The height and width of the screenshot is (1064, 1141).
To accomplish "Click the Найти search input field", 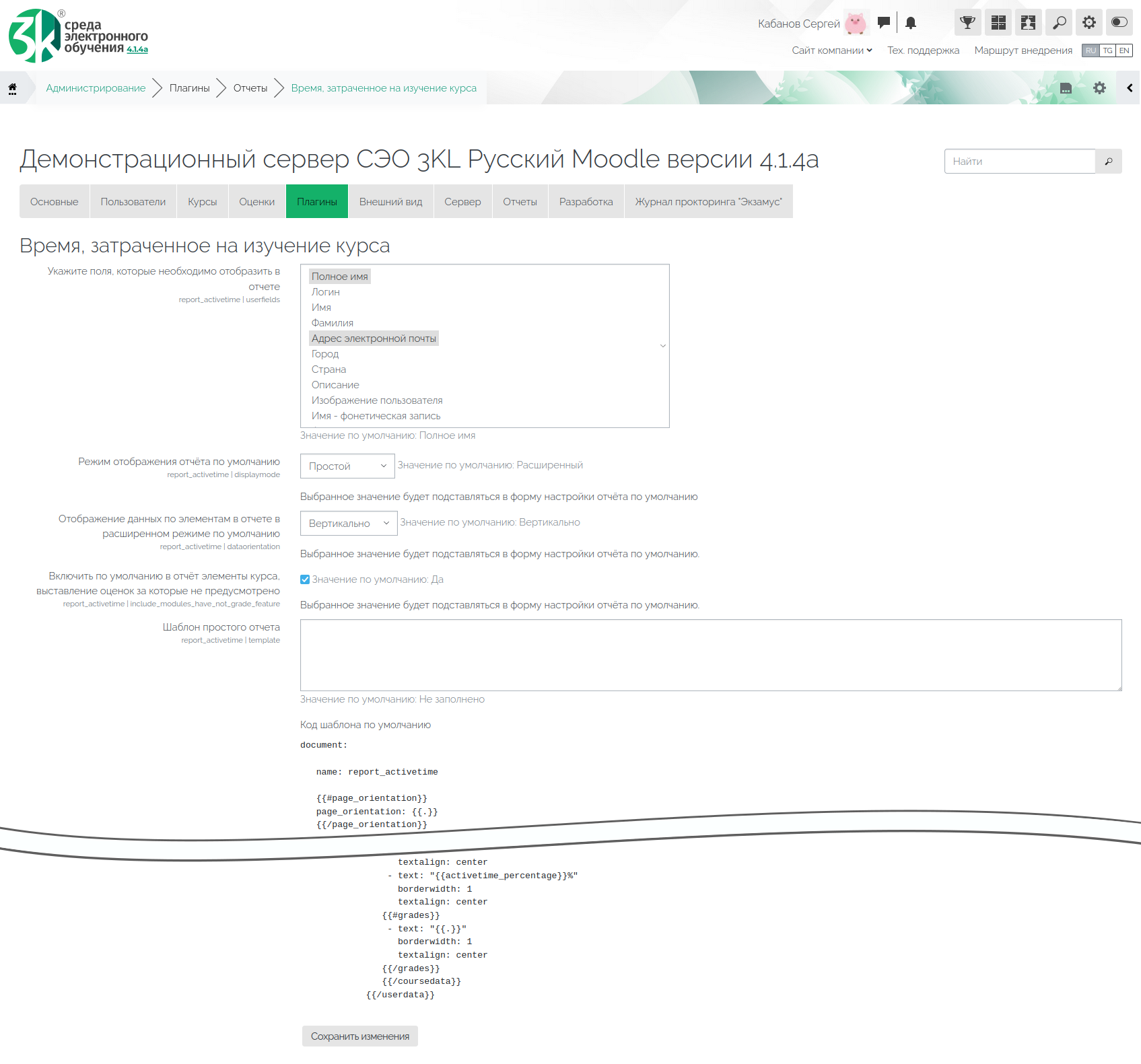I will 1019,162.
